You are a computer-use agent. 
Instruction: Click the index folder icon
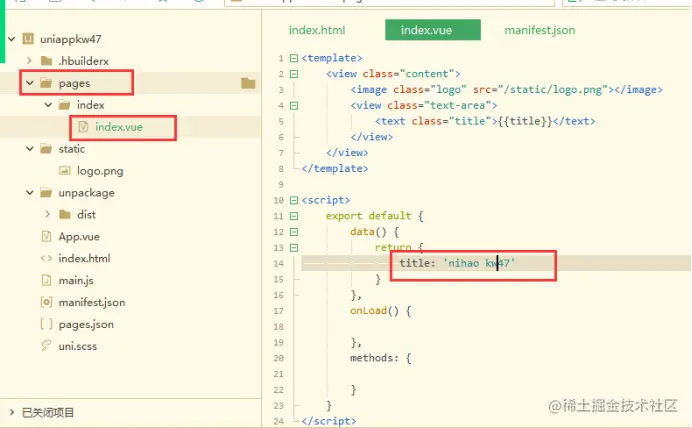[x=64, y=105]
